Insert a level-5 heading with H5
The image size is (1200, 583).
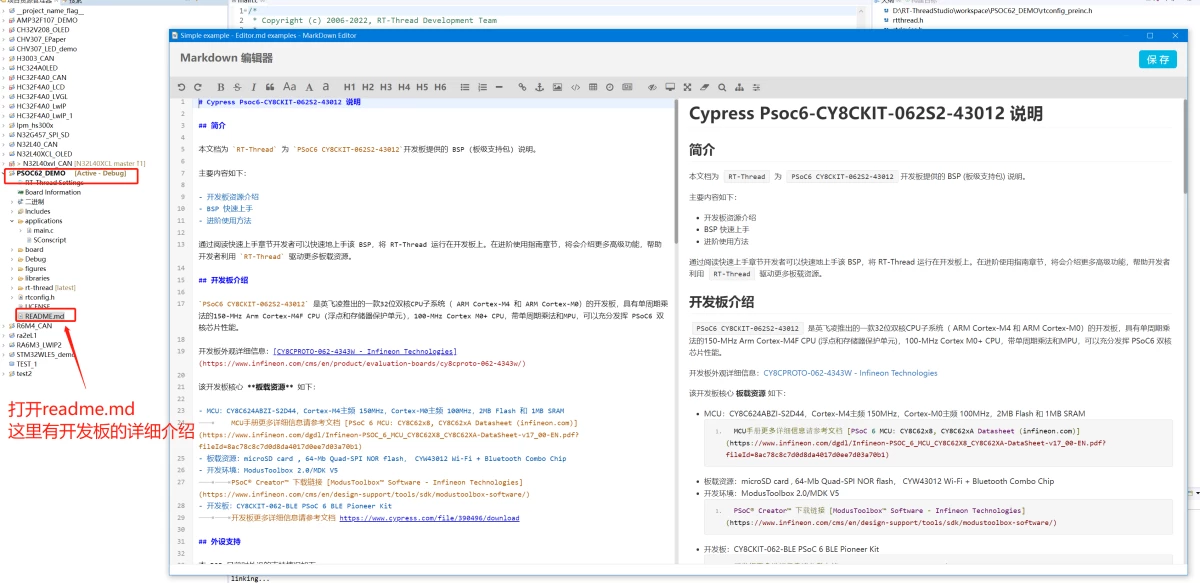(422, 87)
